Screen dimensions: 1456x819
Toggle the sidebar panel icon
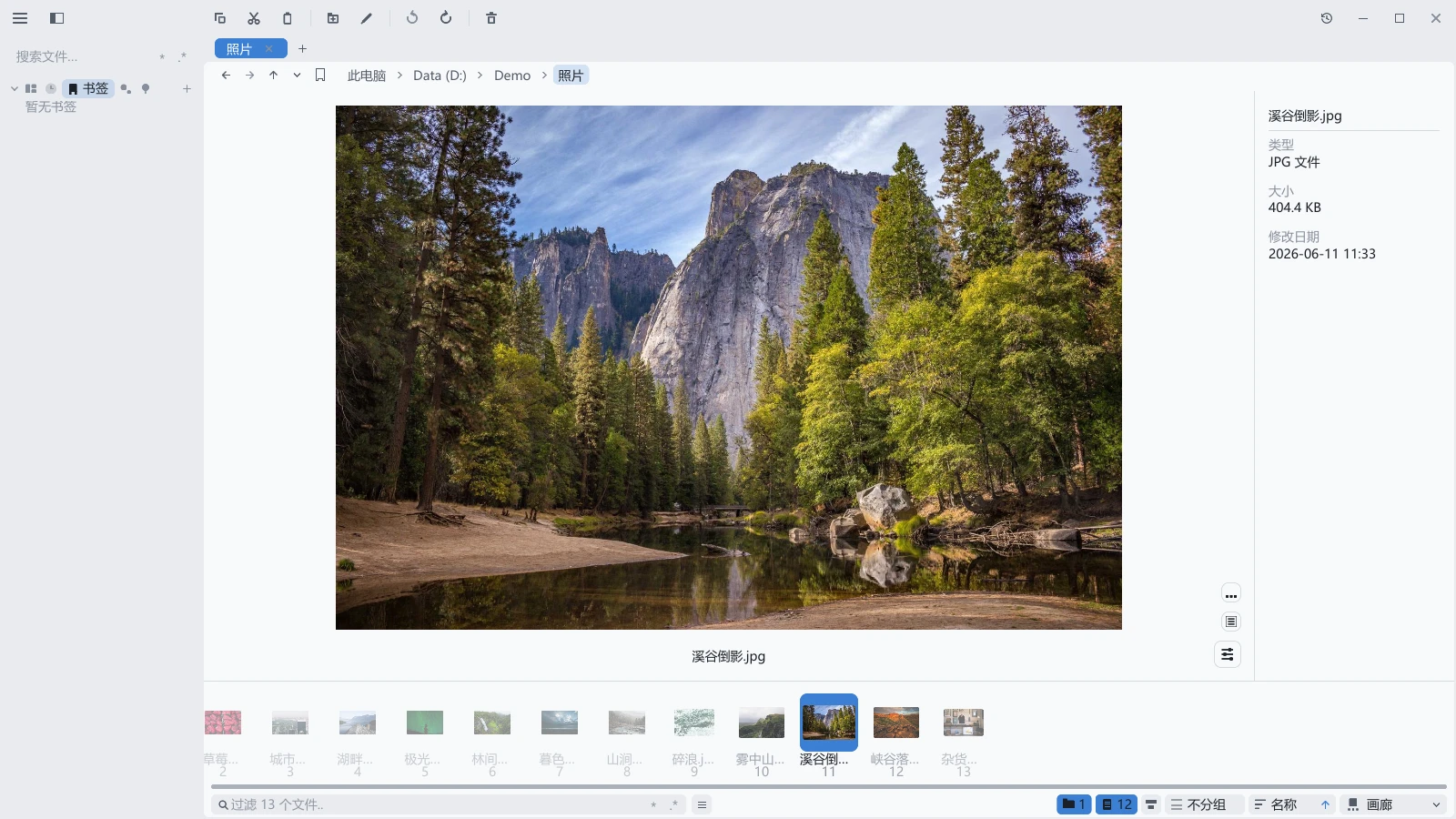pos(56,18)
